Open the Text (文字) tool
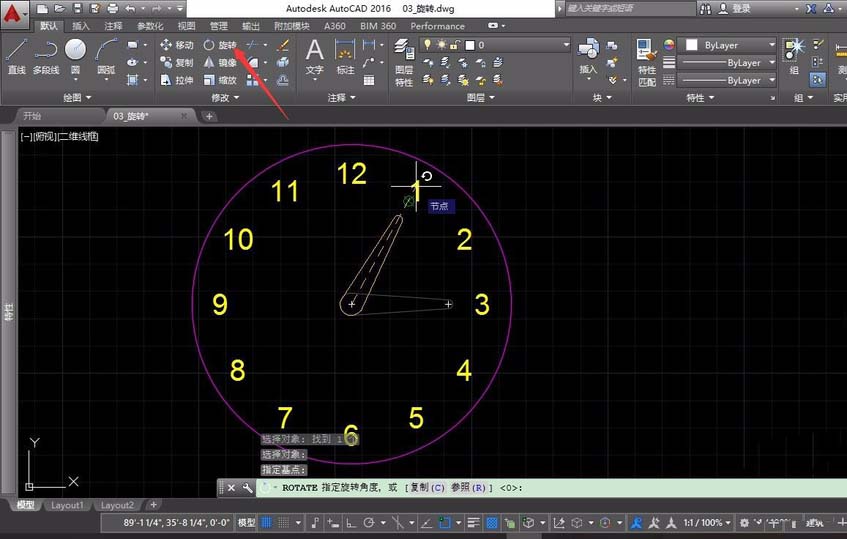This screenshot has width=847, height=539. 314,57
